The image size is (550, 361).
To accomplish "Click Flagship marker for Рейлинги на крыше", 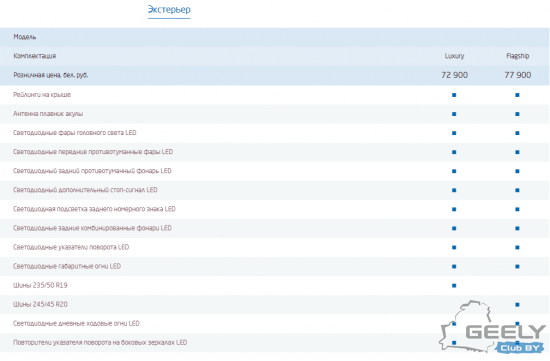I will pos(517,95).
